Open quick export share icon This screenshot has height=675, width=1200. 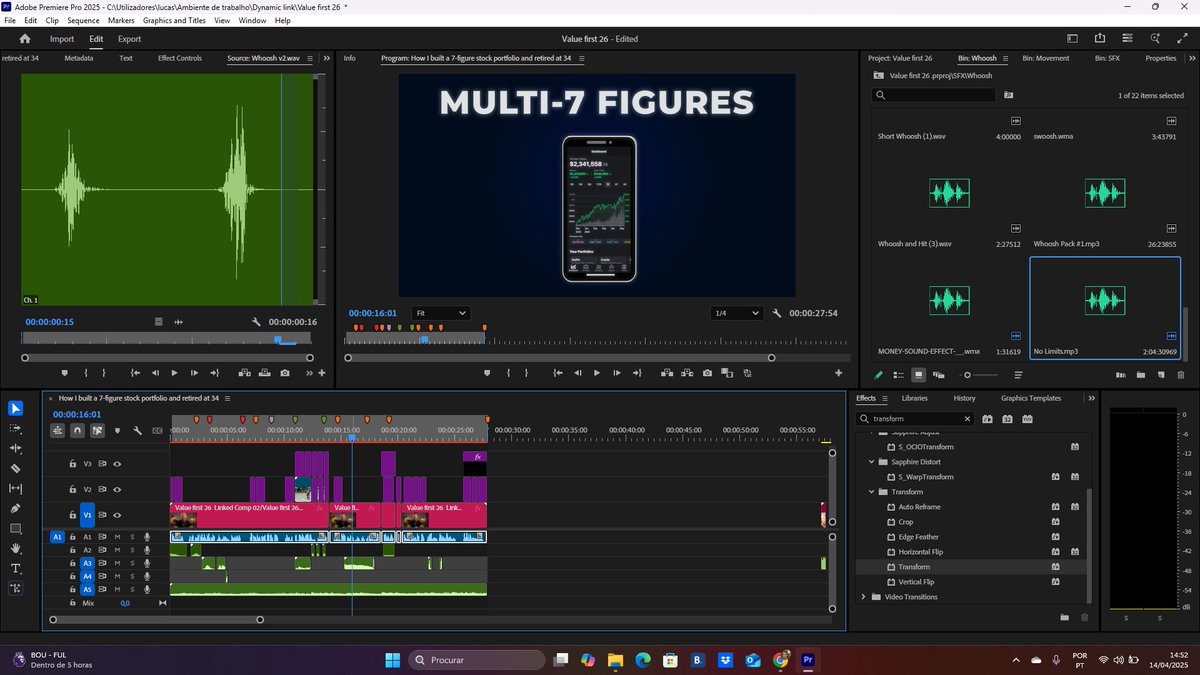(1100, 39)
